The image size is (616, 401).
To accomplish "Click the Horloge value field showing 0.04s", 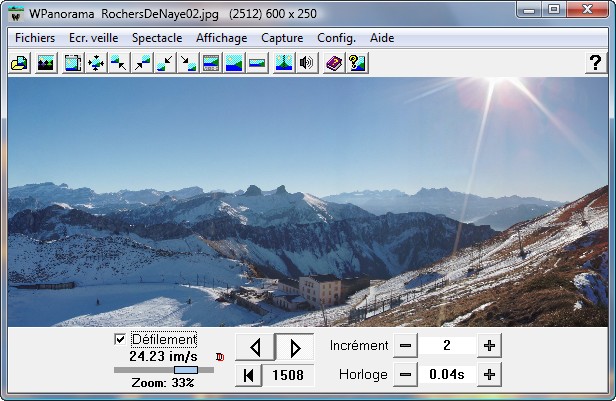I will click(x=447, y=375).
